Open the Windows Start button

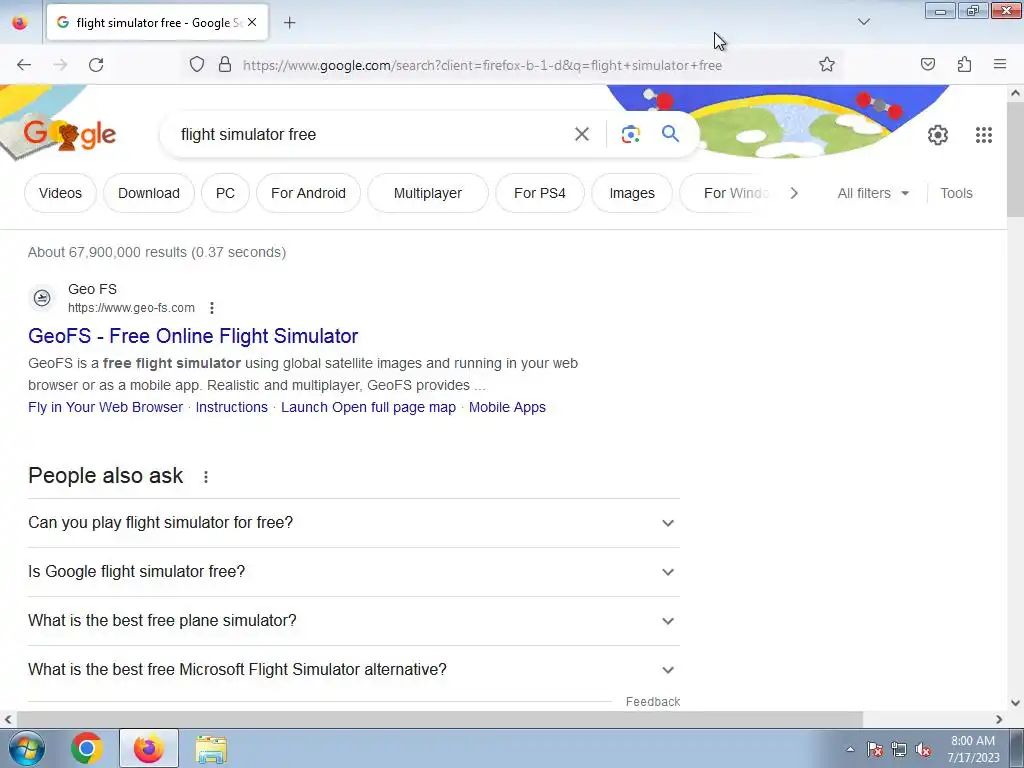27,748
